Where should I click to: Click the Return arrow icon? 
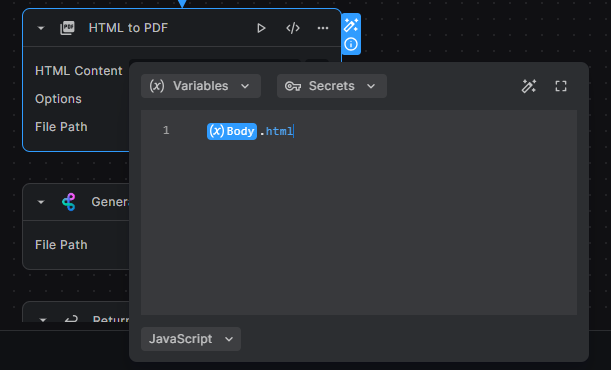point(71,319)
